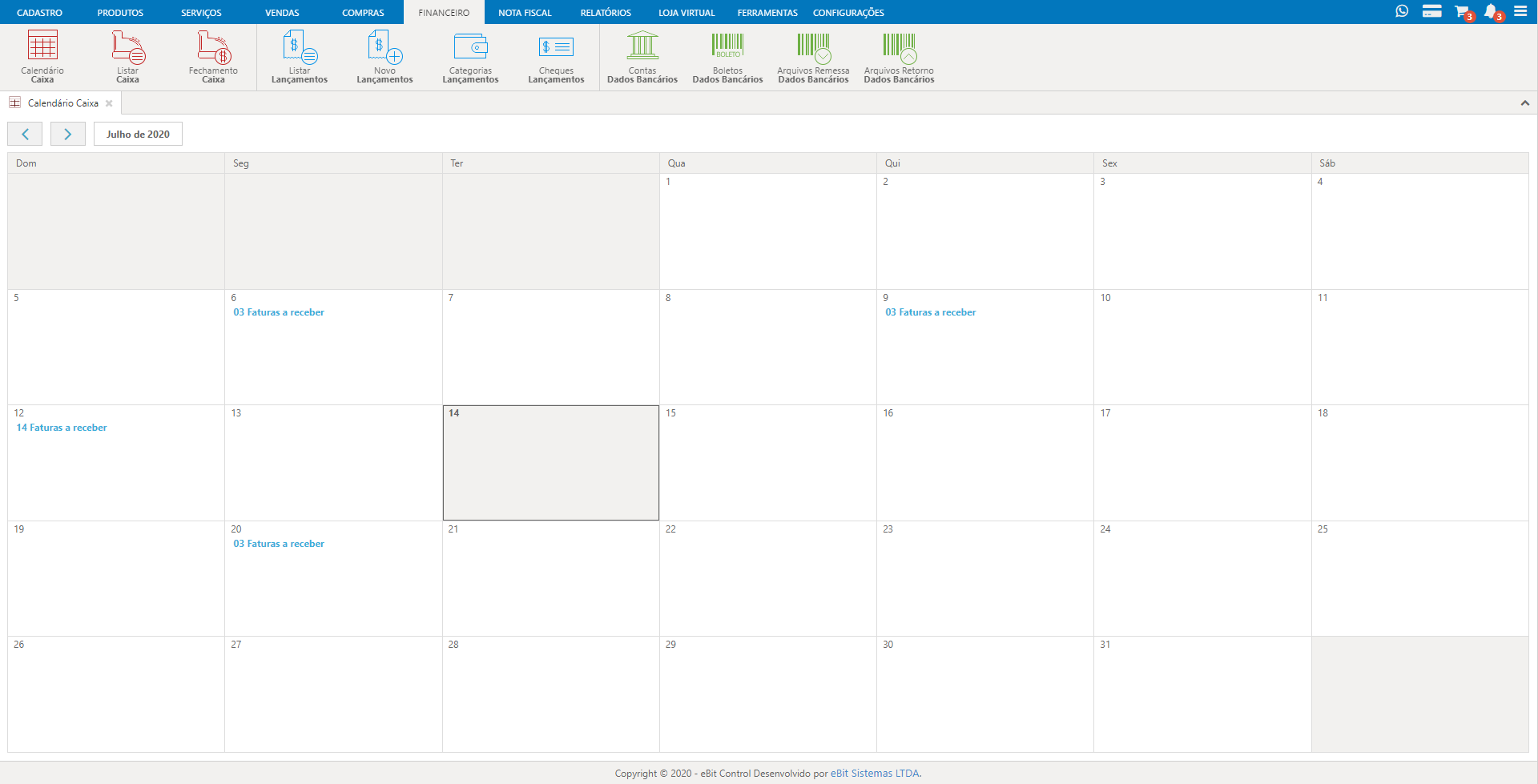Image resolution: width=1538 pixels, height=784 pixels.
Task: Select the Calendário Caixa document tab
Action: pyautogui.click(x=60, y=103)
